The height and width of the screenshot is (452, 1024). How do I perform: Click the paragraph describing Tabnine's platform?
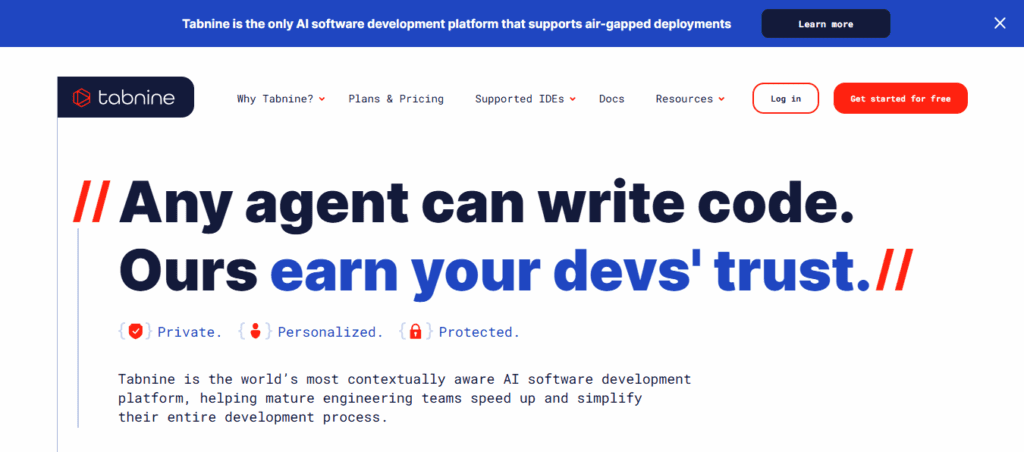pyautogui.click(x=404, y=398)
